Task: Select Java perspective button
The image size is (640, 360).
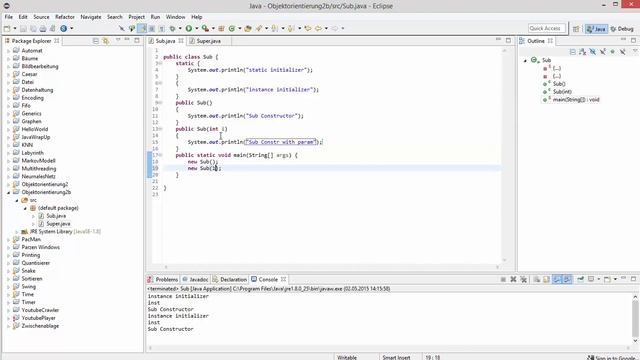Action: pyautogui.click(x=596, y=29)
